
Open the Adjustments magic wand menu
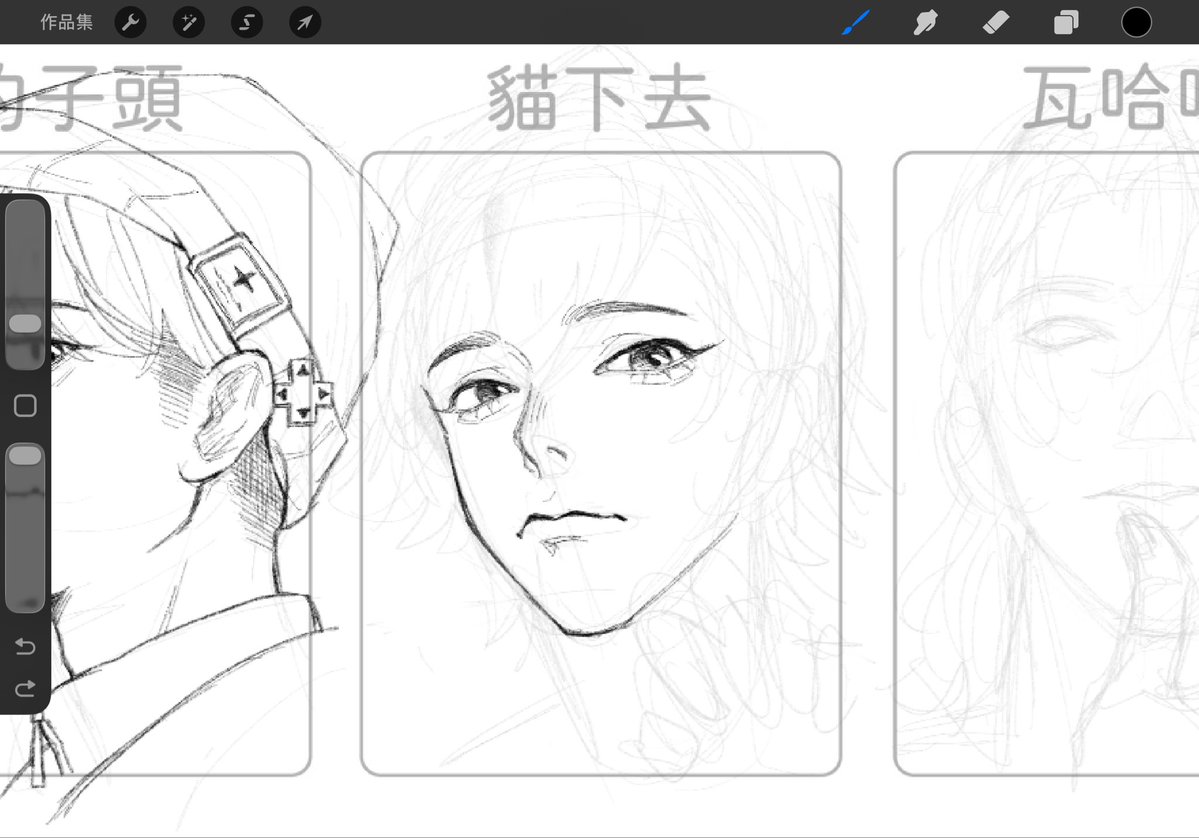[189, 22]
